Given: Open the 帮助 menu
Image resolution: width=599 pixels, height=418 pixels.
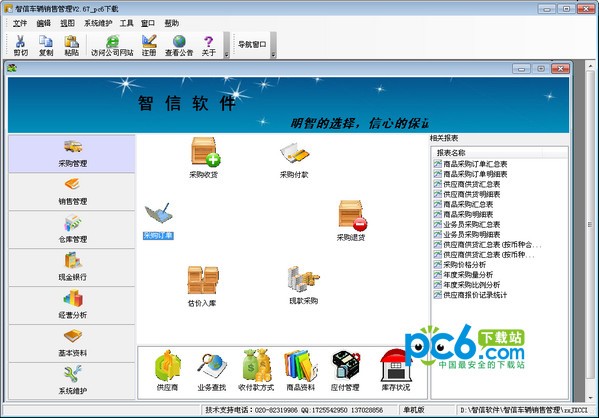Looking at the screenshot, I should (172, 23).
